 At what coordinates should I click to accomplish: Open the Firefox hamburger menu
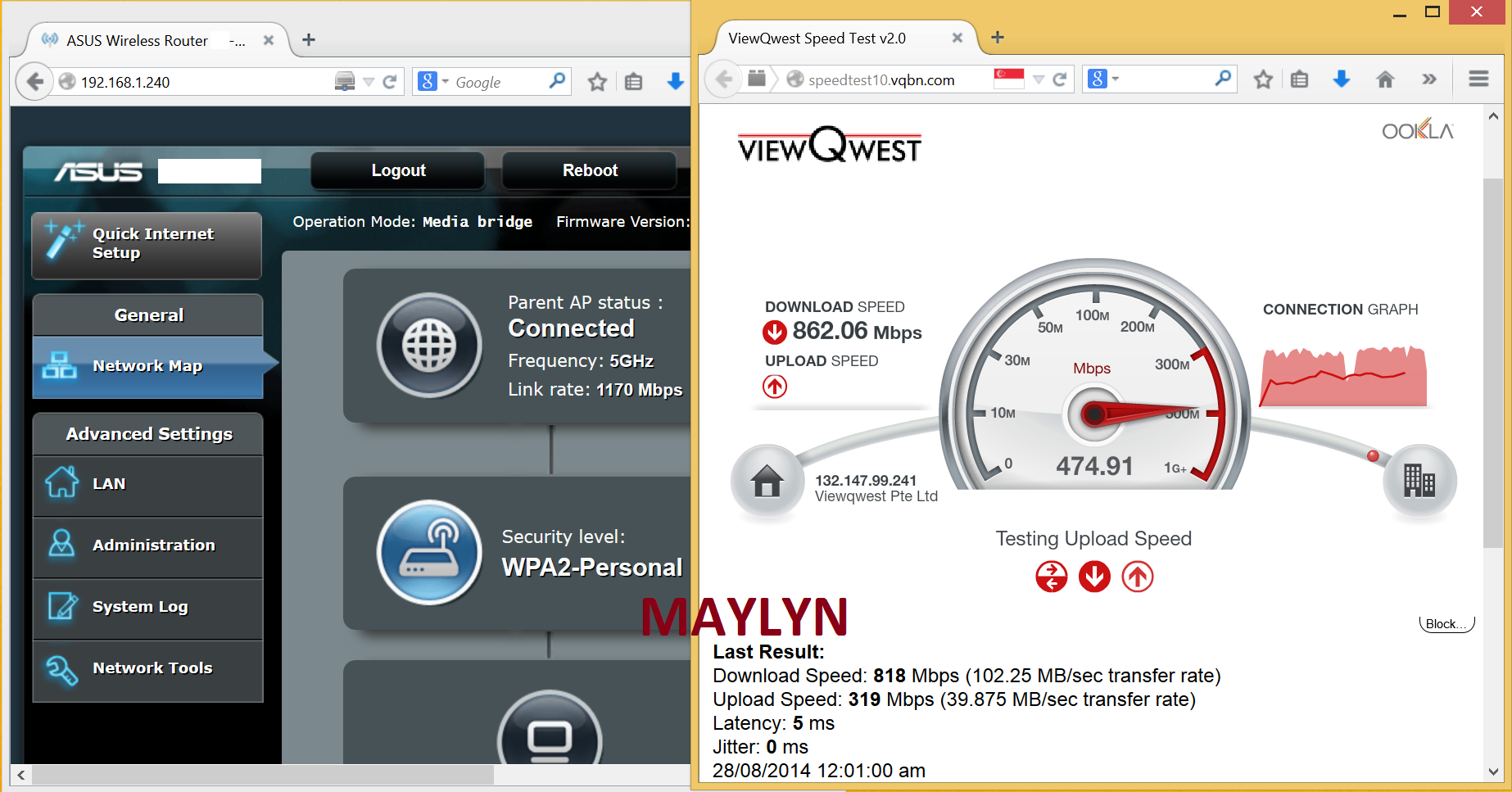pos(1478,79)
